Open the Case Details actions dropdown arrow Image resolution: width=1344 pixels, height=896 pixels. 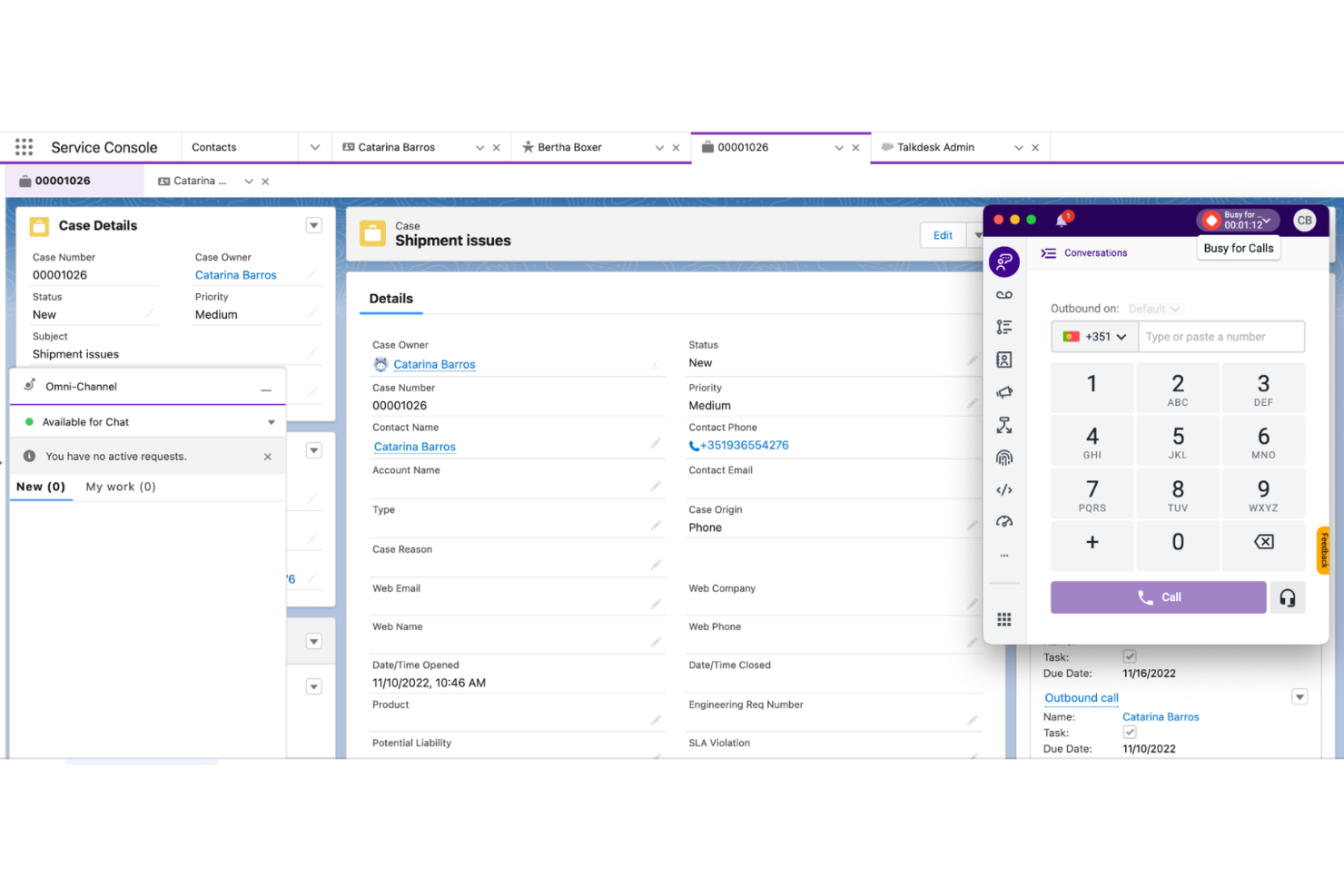click(x=313, y=225)
